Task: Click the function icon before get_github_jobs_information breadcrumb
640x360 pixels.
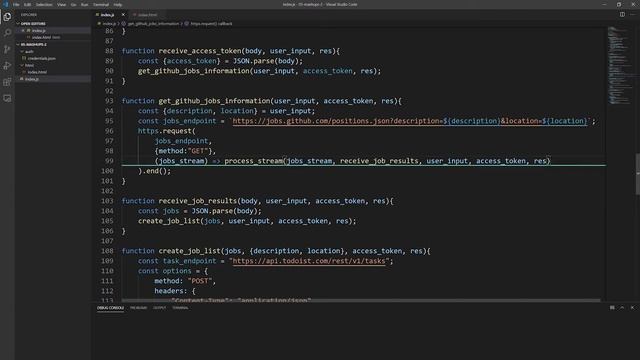Action: pyautogui.click(x=124, y=24)
